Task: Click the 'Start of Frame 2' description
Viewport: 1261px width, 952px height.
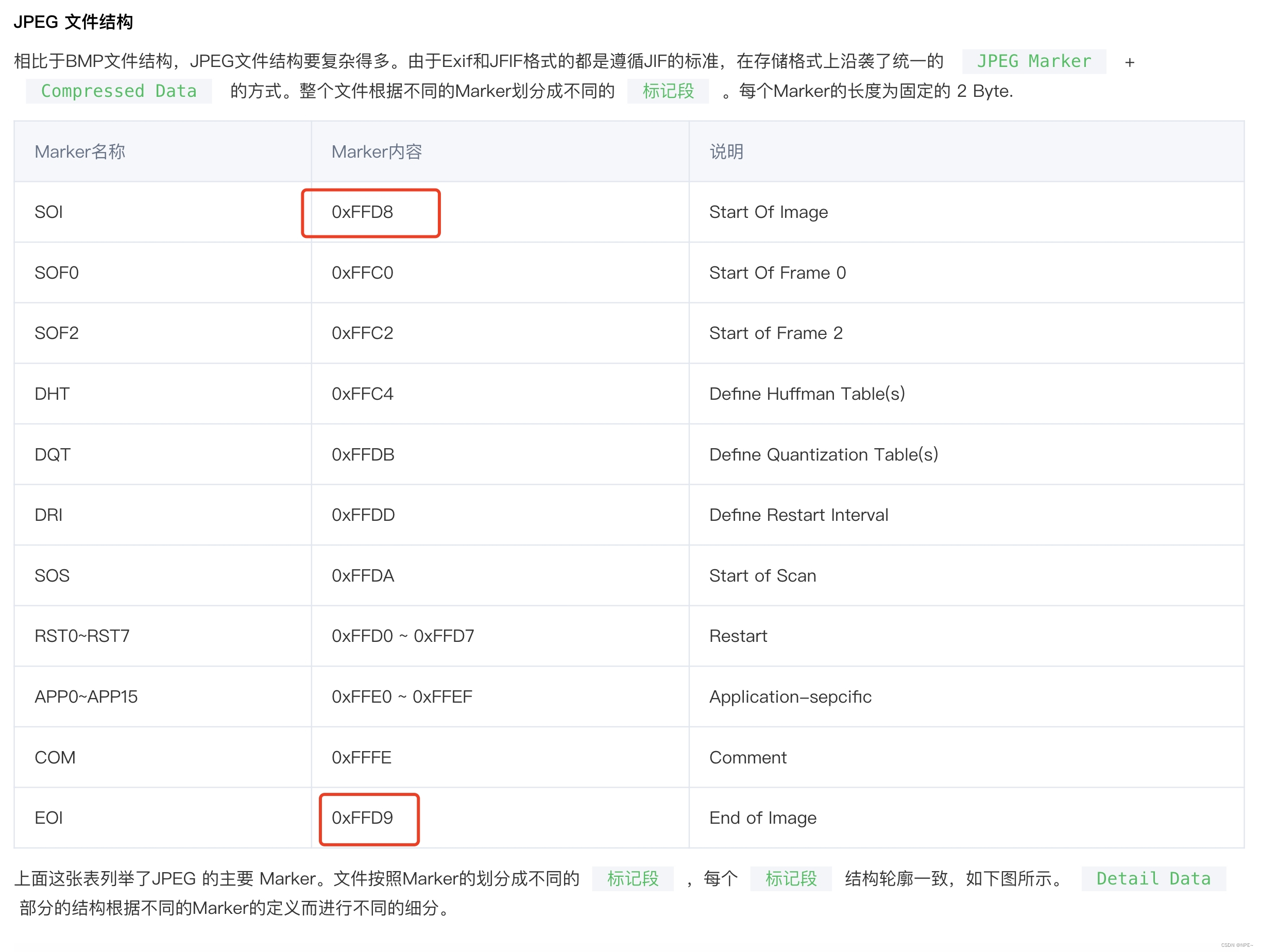Action: point(775,333)
